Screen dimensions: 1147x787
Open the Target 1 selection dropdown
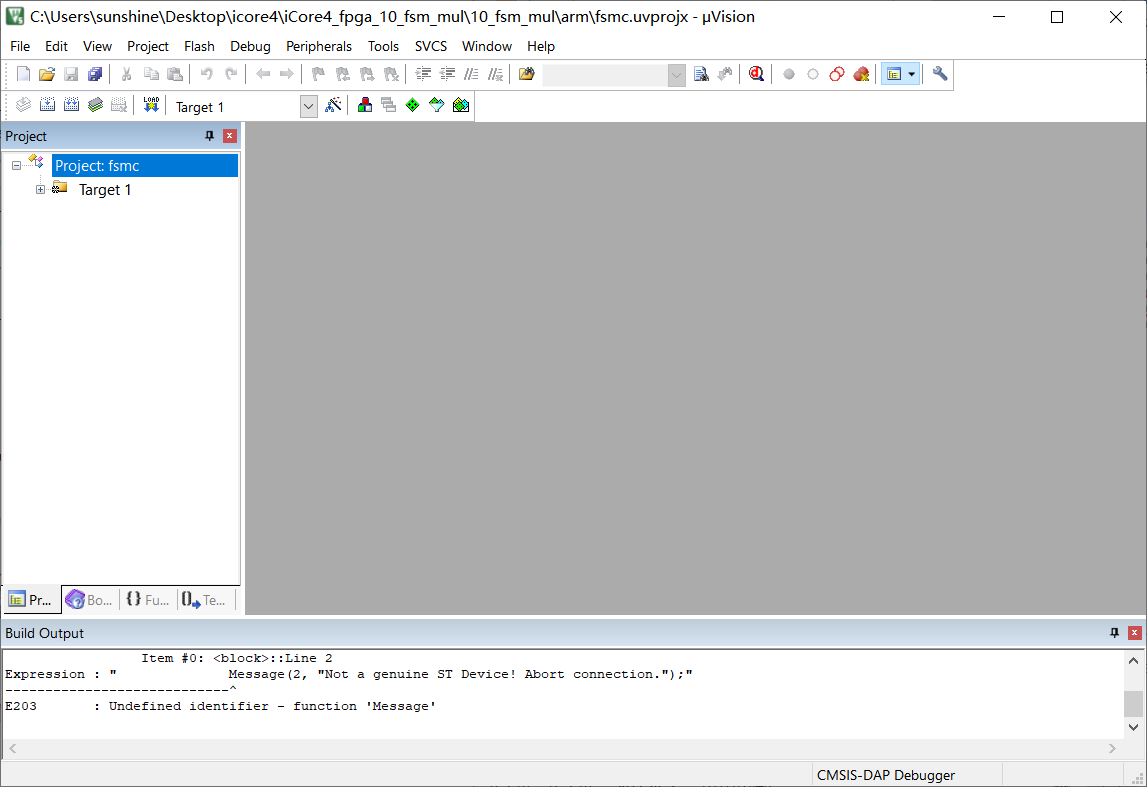[308, 106]
